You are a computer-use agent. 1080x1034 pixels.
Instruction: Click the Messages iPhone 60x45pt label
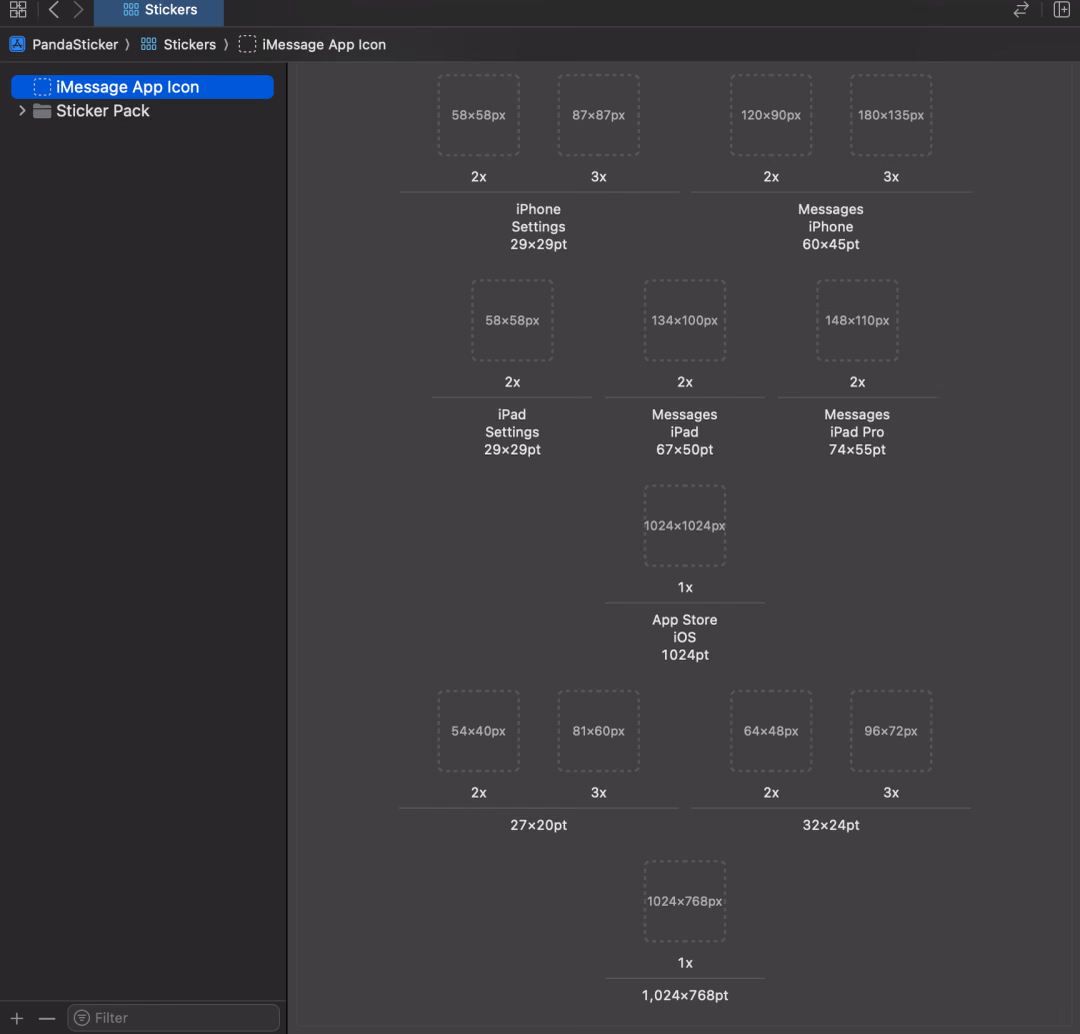click(831, 227)
